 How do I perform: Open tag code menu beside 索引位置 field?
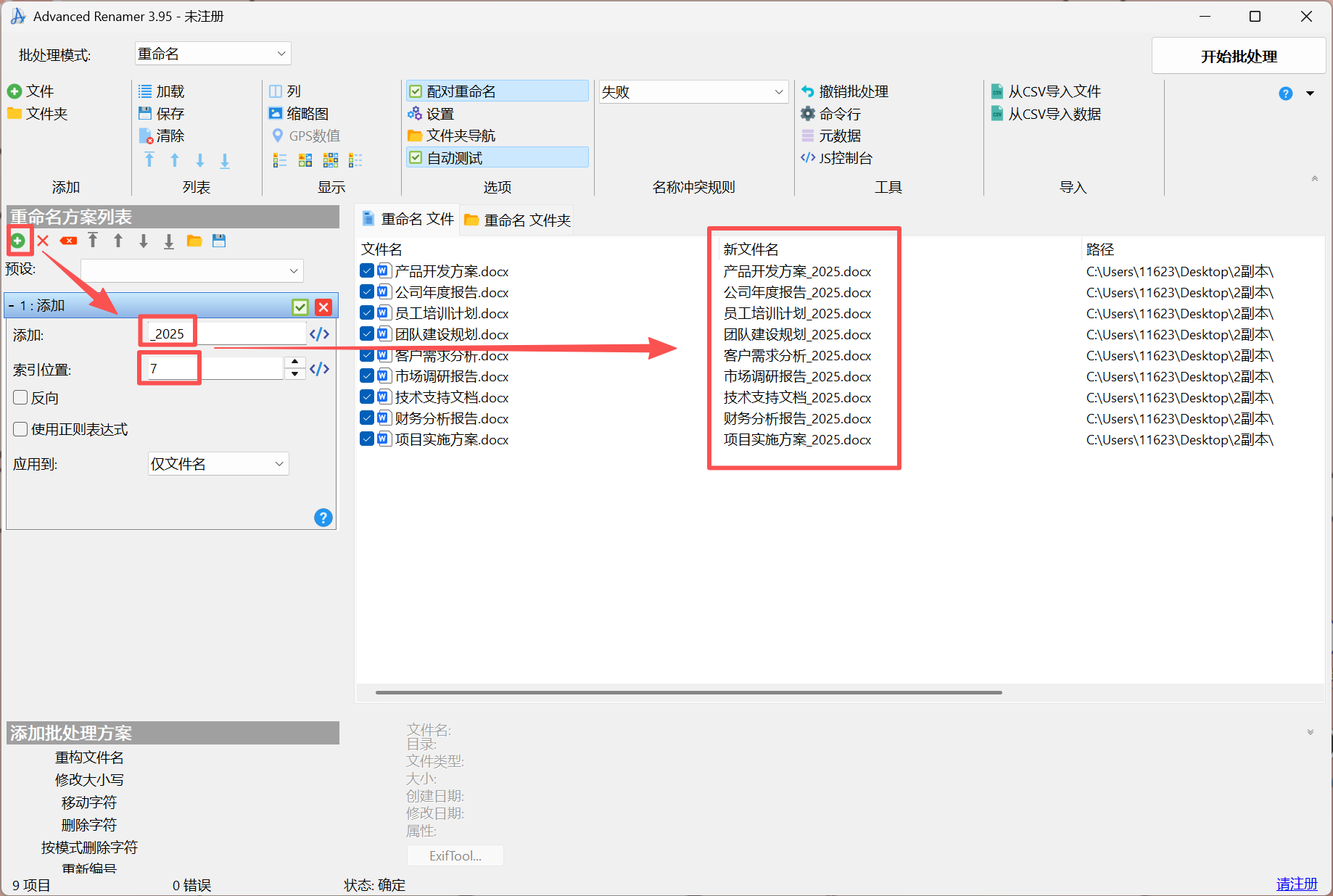pos(319,369)
